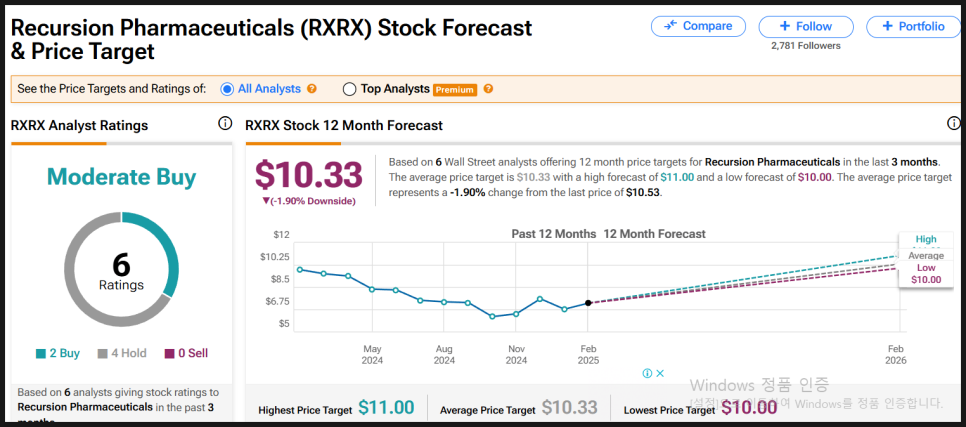
Task: Click the Feb 2026 axis label
Action: 895,355
